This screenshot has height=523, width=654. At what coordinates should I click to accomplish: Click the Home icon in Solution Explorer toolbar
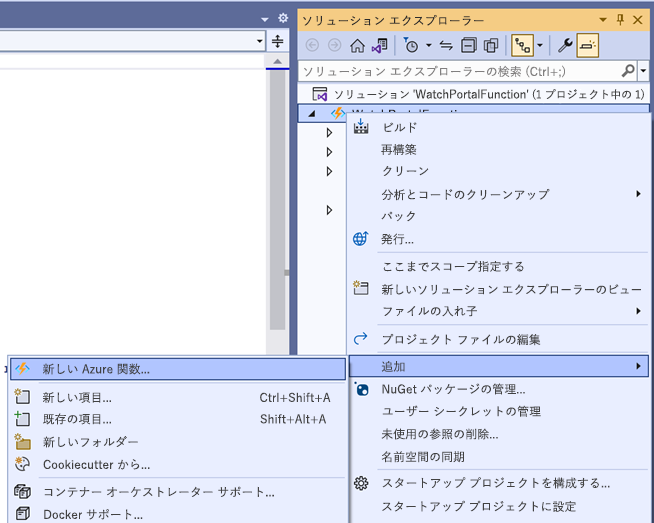tap(357, 45)
